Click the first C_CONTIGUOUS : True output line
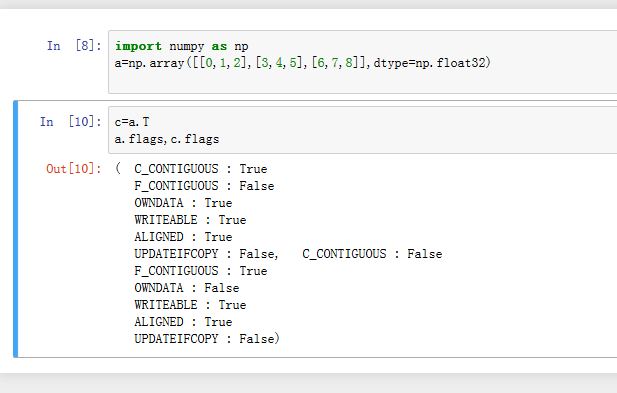 pyautogui.click(x=201, y=169)
